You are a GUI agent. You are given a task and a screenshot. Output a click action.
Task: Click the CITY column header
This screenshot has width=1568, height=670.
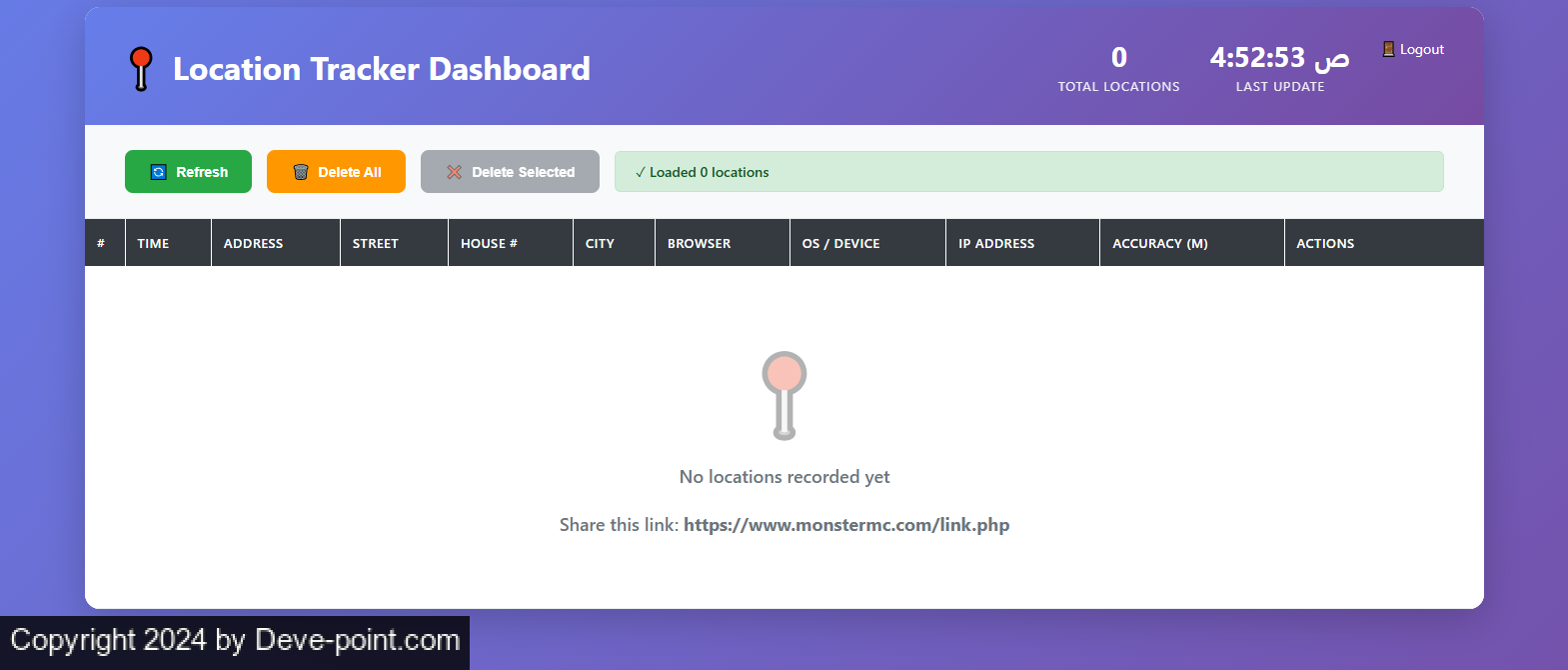600,243
